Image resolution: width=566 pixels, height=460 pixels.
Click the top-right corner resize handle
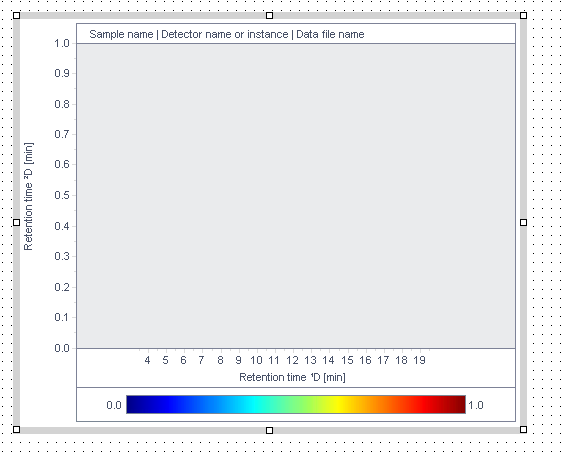pos(523,16)
